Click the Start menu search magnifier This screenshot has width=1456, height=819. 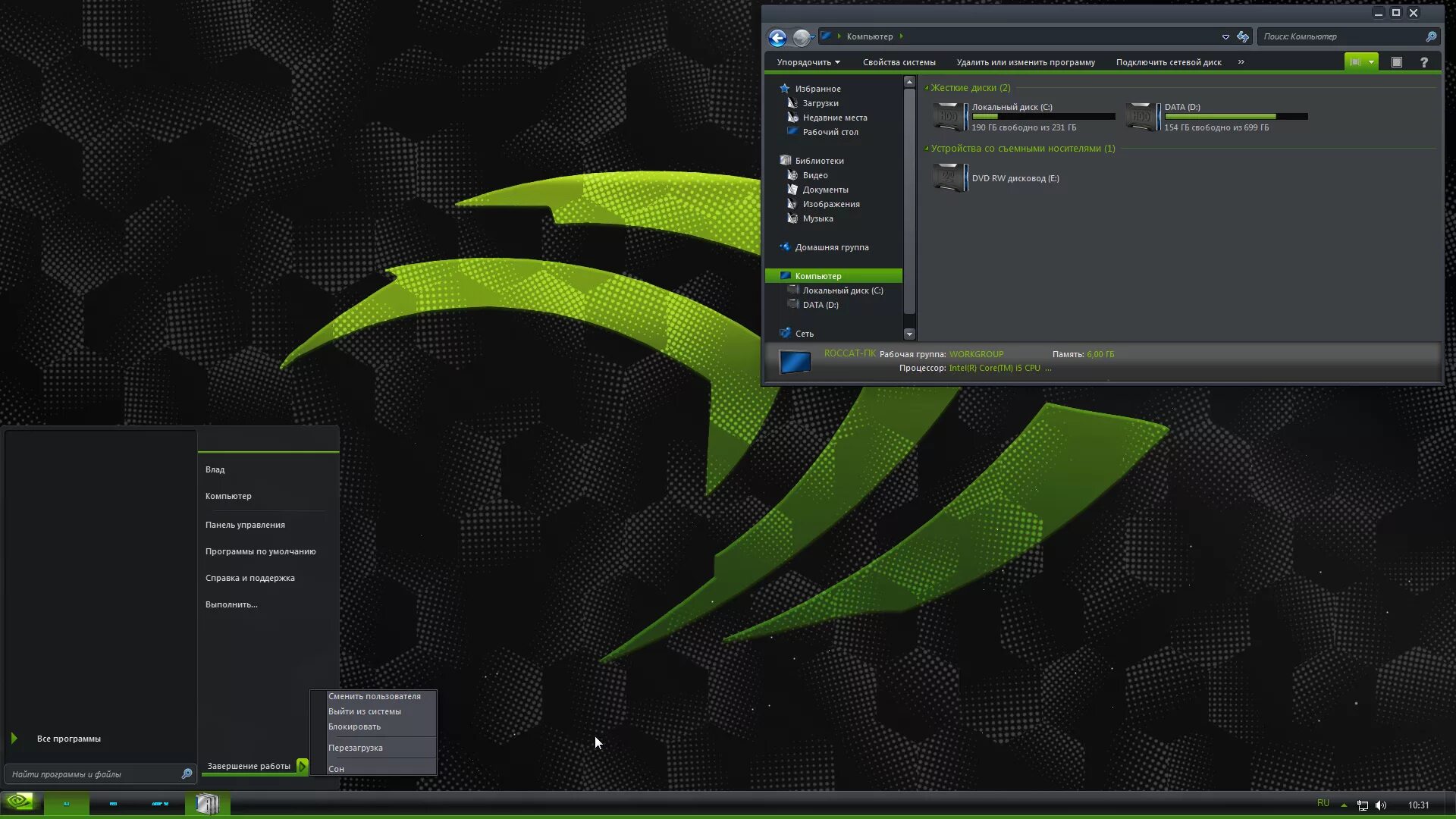click(x=187, y=774)
